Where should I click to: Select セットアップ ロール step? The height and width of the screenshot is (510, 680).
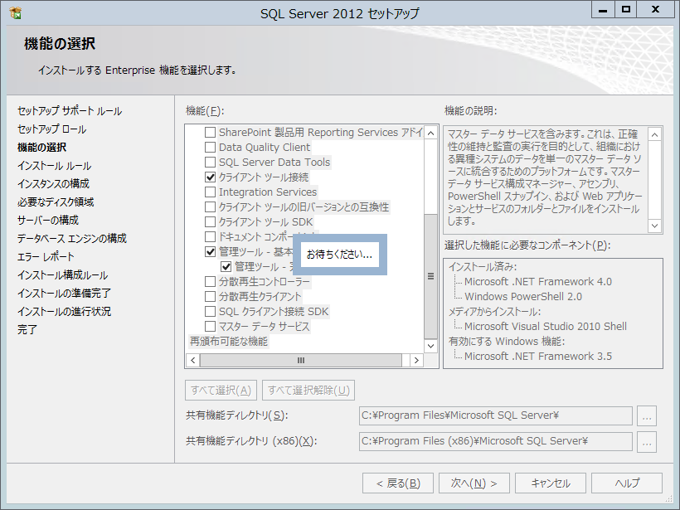(x=52, y=129)
